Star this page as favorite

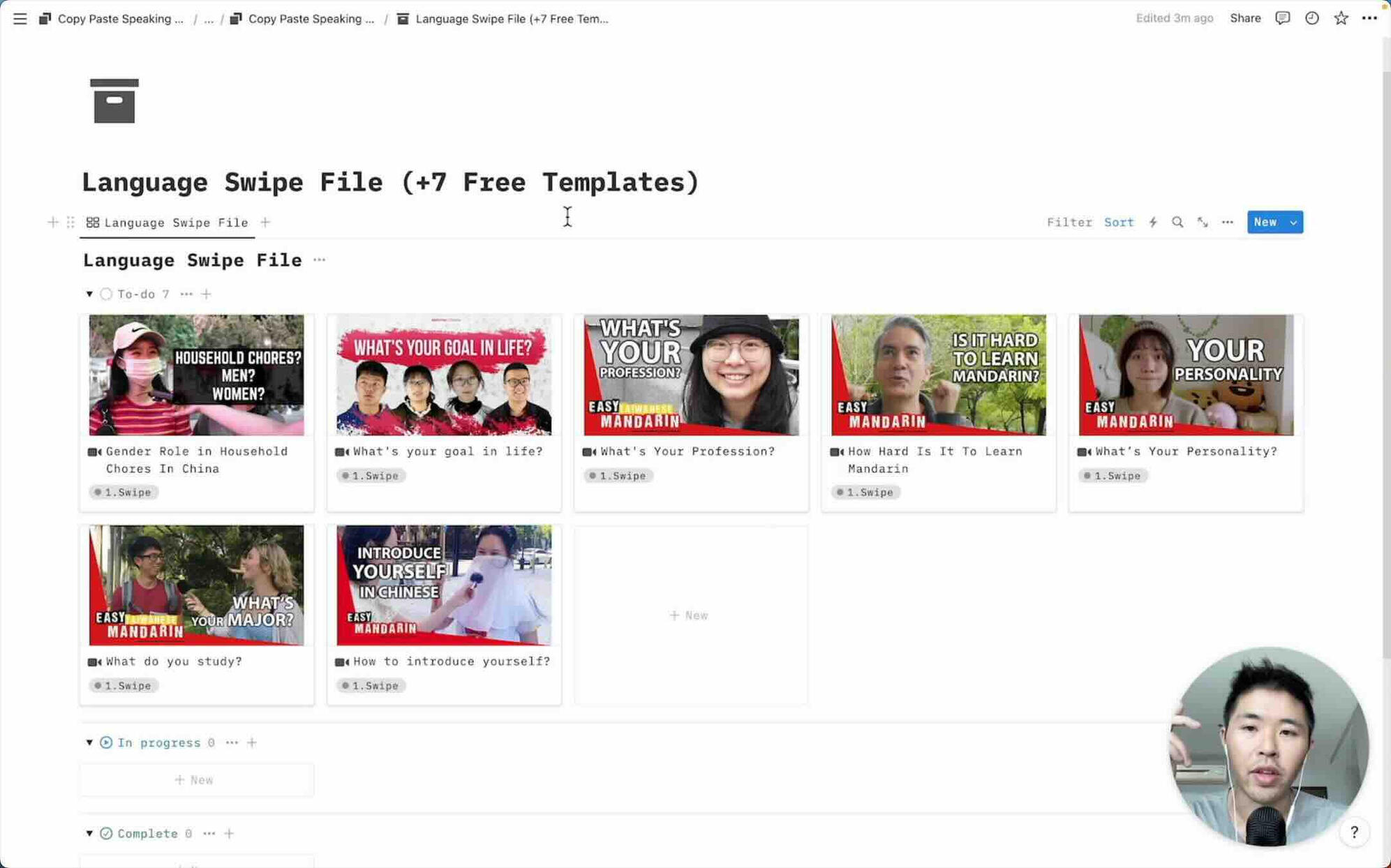click(x=1341, y=18)
